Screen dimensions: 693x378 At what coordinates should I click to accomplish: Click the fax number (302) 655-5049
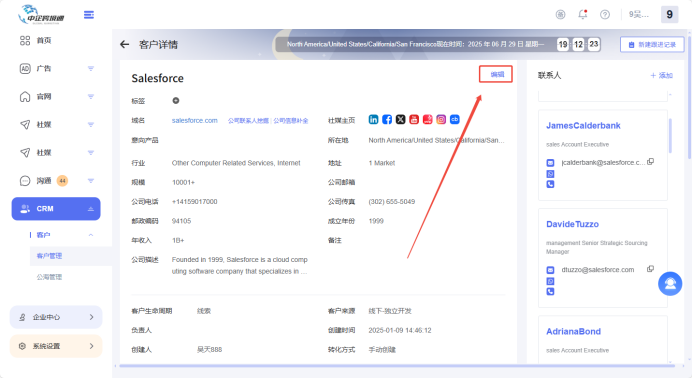392,202
